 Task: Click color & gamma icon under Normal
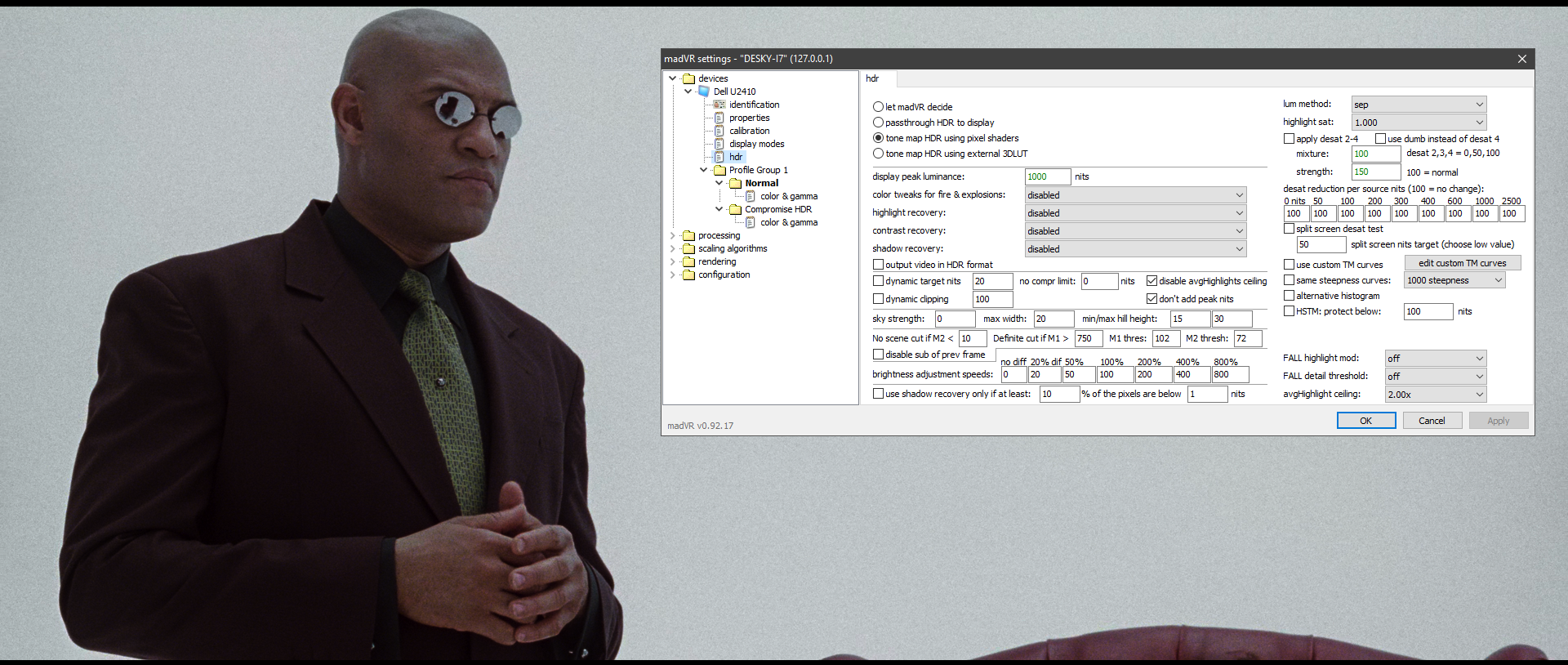(751, 196)
